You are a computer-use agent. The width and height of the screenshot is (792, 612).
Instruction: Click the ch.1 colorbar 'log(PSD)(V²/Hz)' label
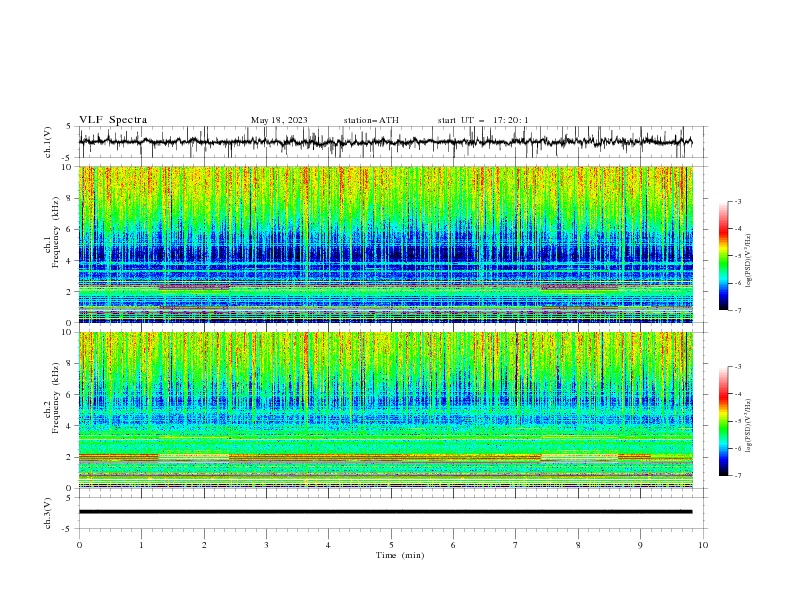tap(749, 261)
